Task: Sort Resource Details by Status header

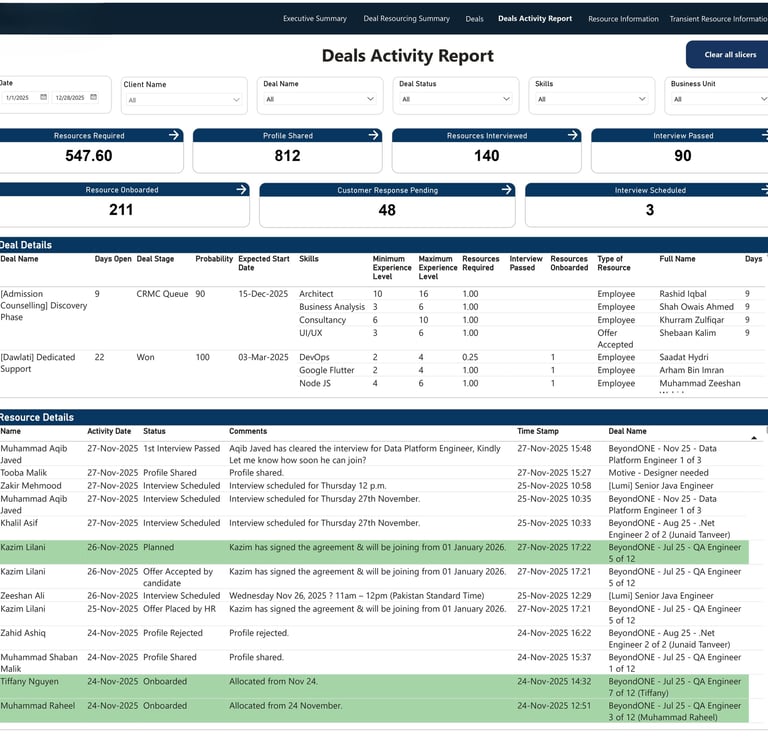Action: pos(154,431)
